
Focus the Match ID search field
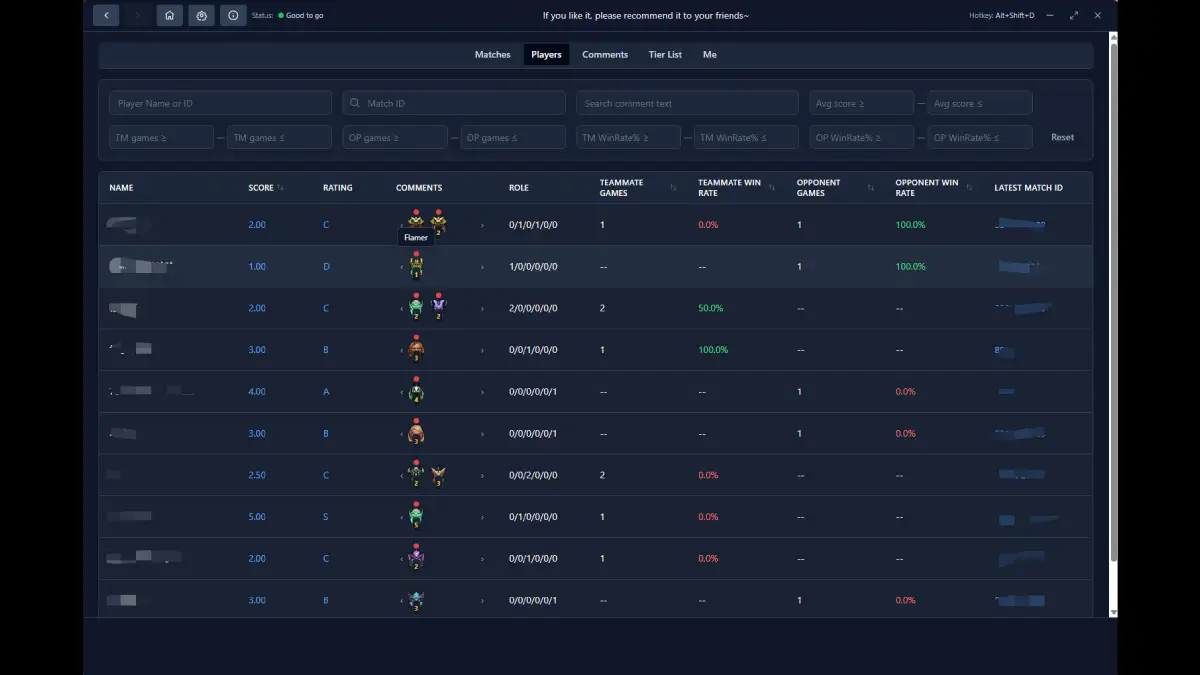[x=454, y=103]
